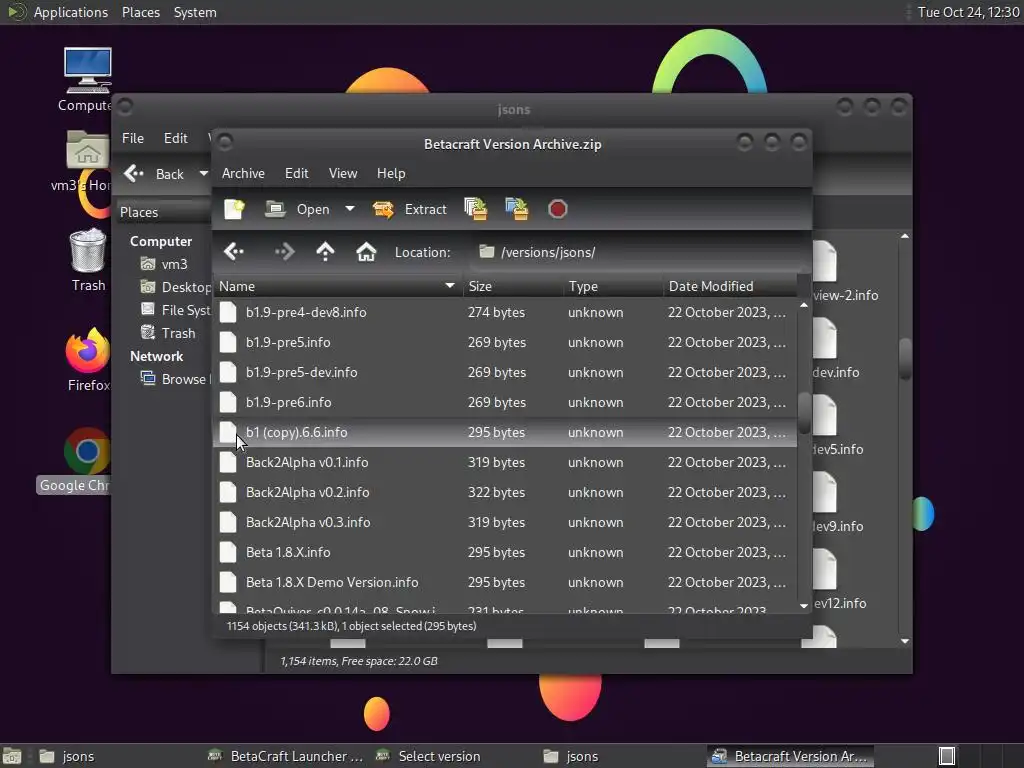The height and width of the screenshot is (768, 1024).
Task: Go forward in archive location history
Action: [x=285, y=251]
